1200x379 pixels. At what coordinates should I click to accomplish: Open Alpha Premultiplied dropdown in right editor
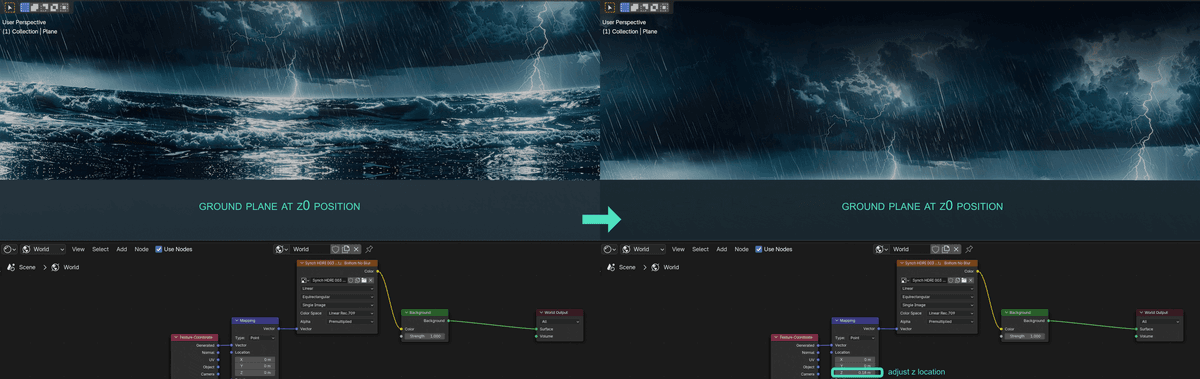click(951, 321)
